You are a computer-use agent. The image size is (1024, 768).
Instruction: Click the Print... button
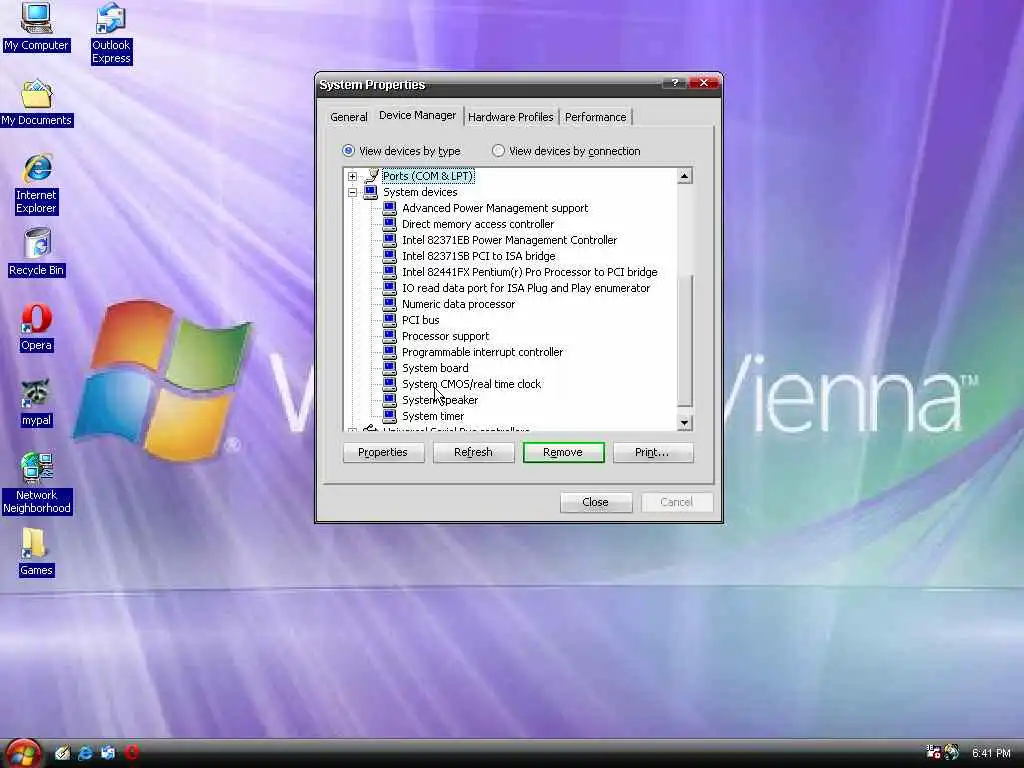tap(652, 452)
